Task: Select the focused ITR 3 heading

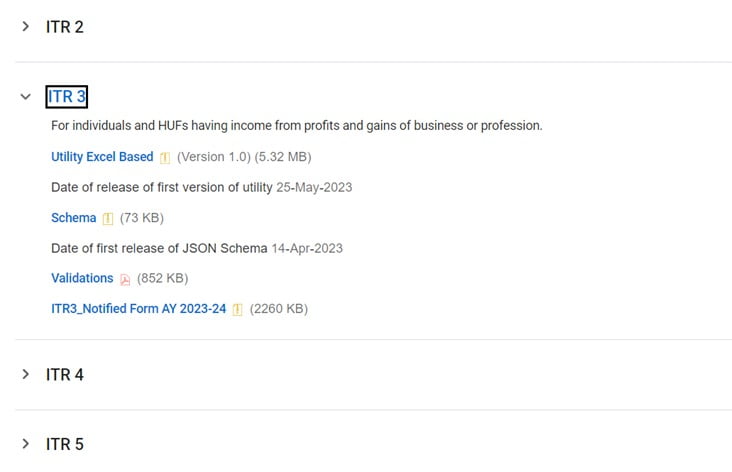Action: (66, 97)
